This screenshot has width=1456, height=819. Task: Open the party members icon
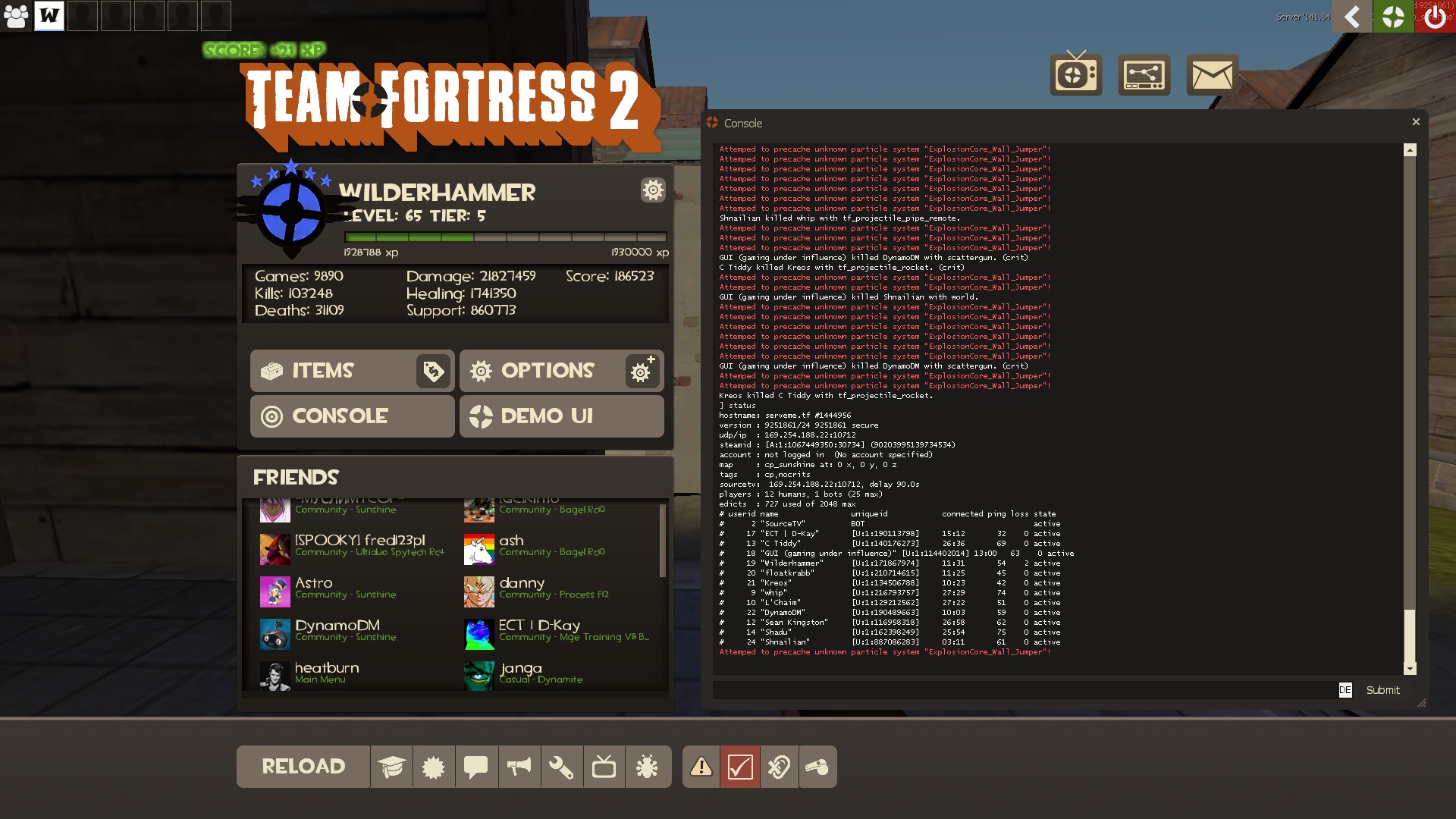(16, 15)
